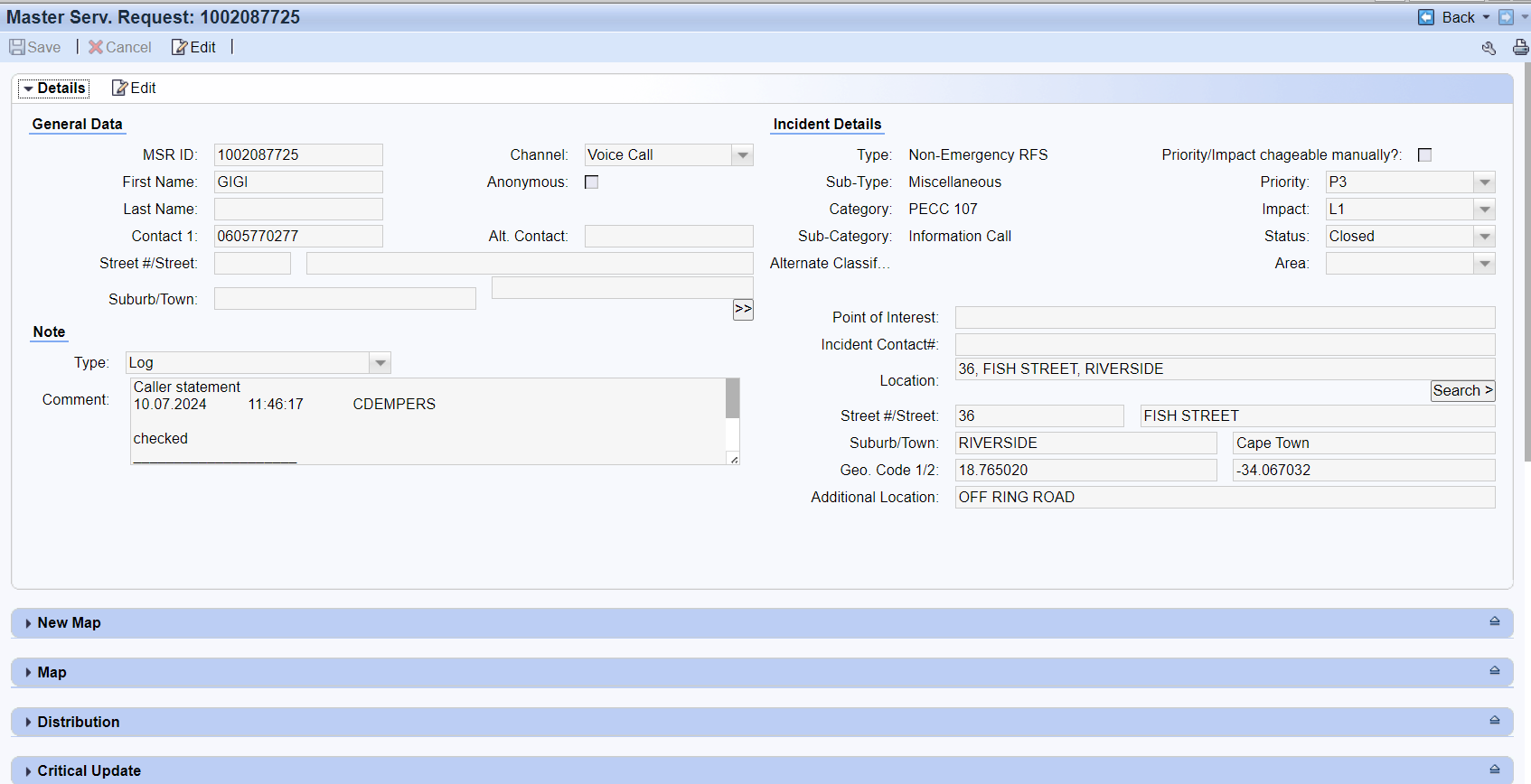Screen dimensions: 1531x784
Task: Open the Note Type Log dropdown
Action: [x=380, y=363]
